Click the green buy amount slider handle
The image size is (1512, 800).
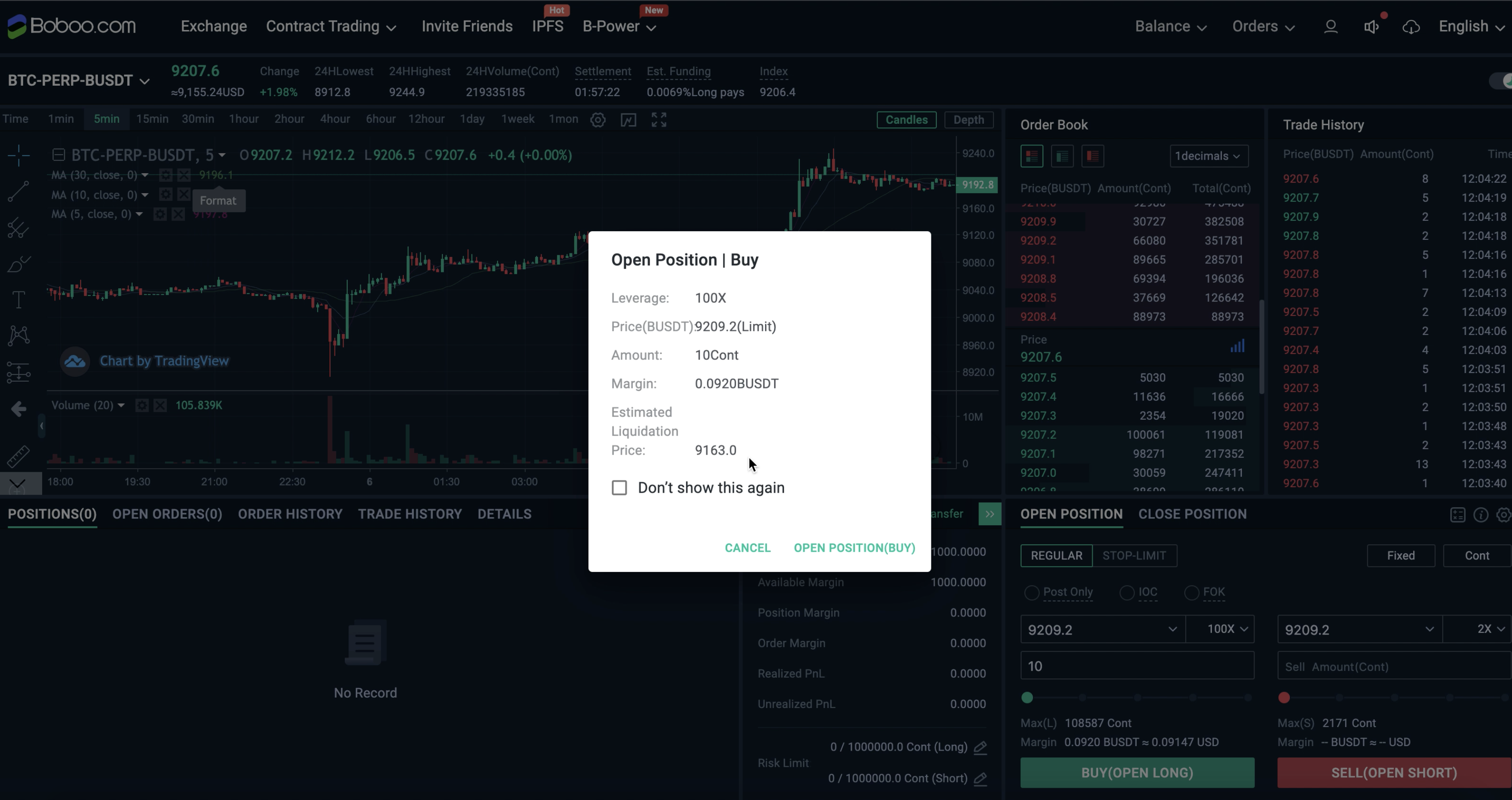coord(1027,697)
